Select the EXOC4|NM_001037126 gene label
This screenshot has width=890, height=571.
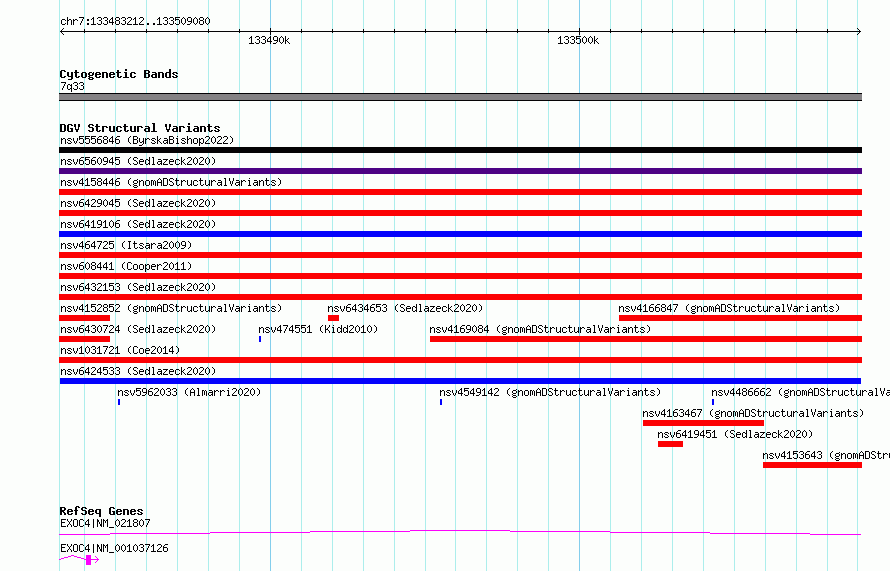[x=114, y=548]
